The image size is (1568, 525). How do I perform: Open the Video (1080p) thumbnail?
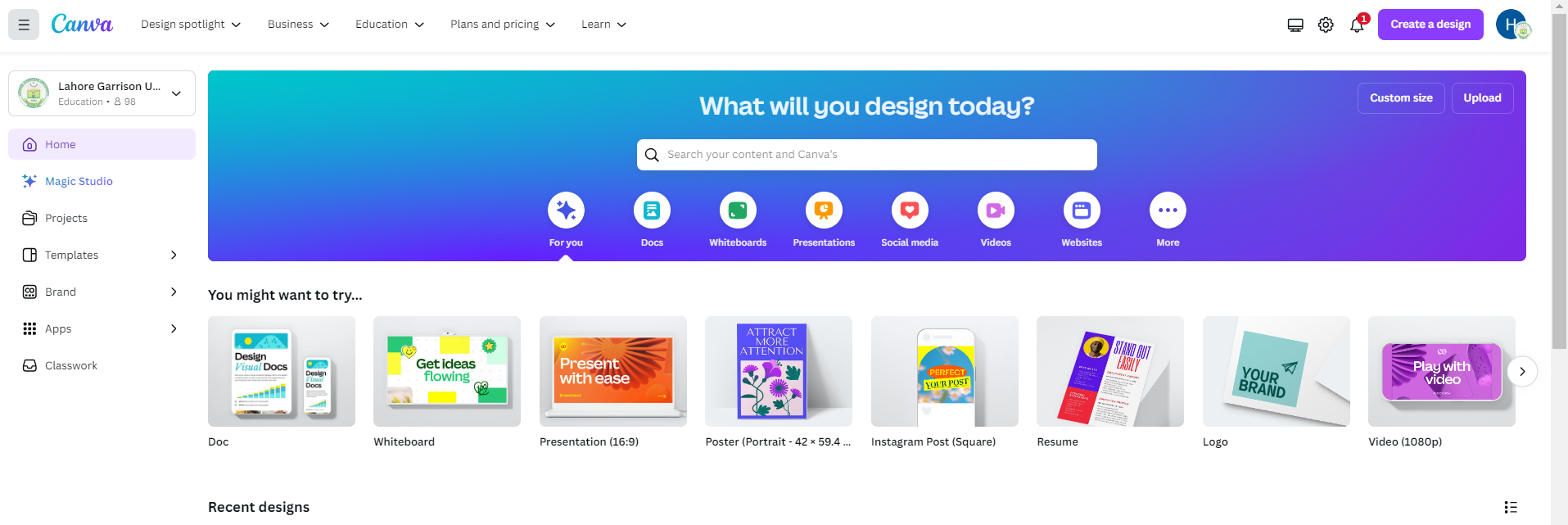[x=1442, y=371]
